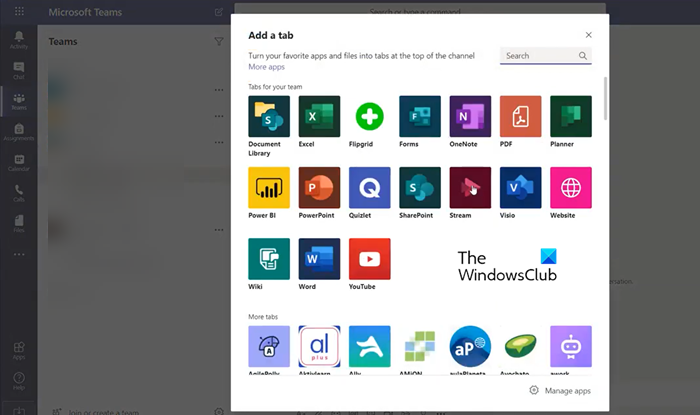Choose the Avochato avocado tile

click(521, 346)
